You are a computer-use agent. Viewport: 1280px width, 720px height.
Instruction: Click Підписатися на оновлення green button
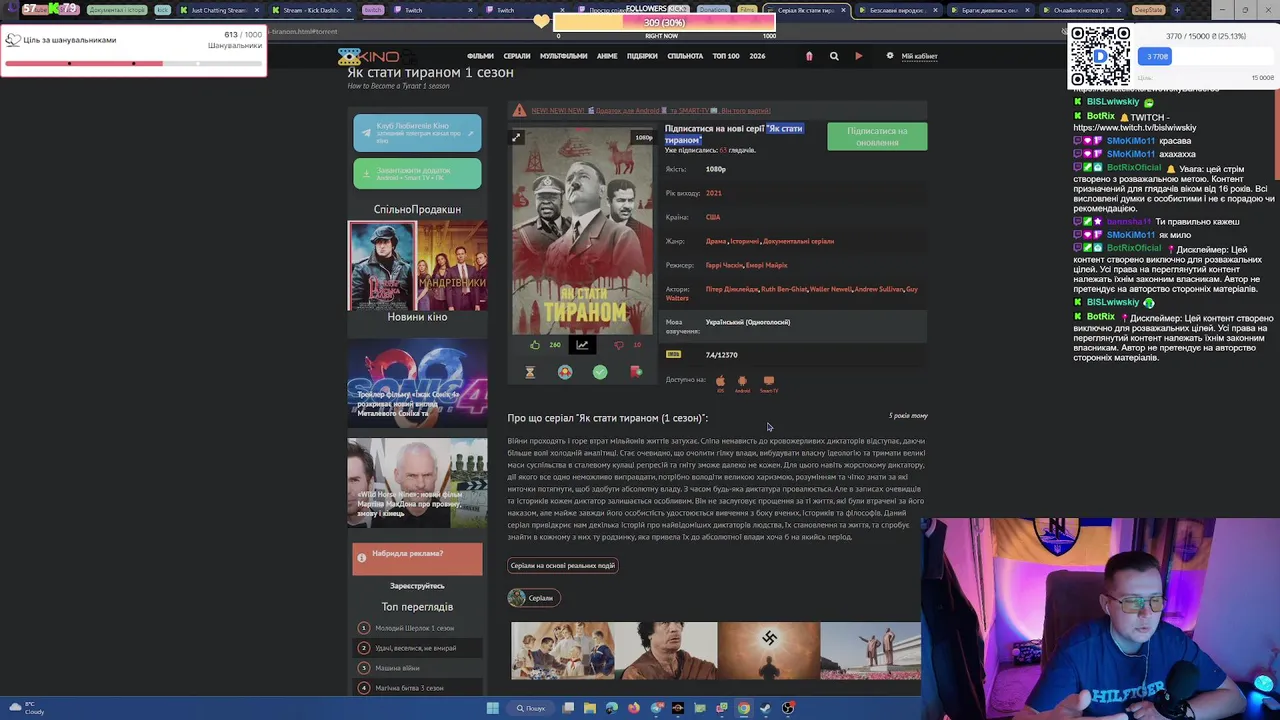877,136
